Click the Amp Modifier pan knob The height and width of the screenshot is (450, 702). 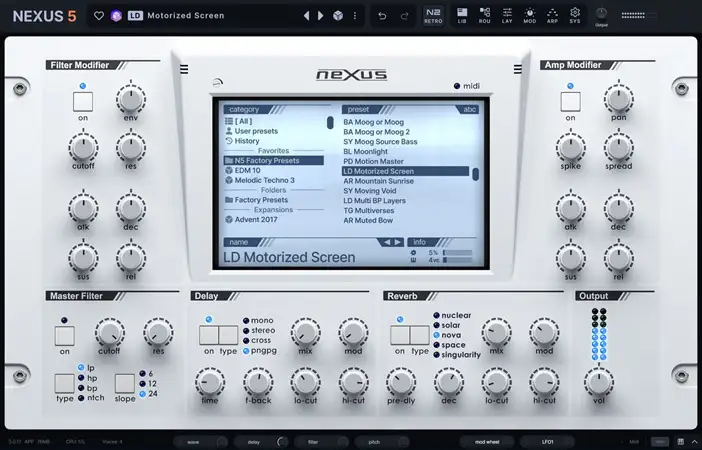pos(618,99)
